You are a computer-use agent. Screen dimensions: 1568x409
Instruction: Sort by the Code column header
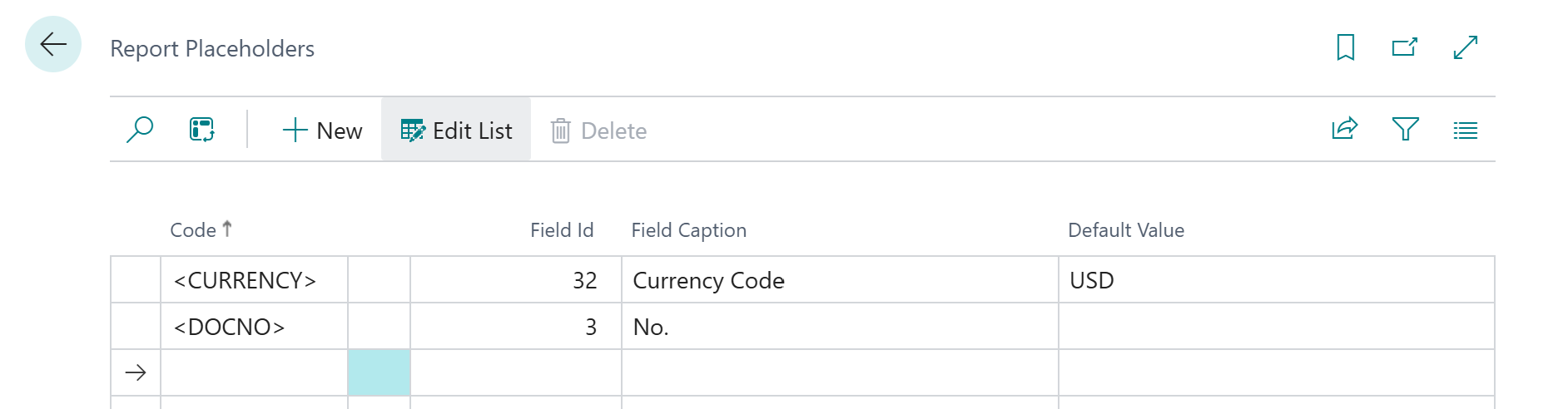(194, 230)
